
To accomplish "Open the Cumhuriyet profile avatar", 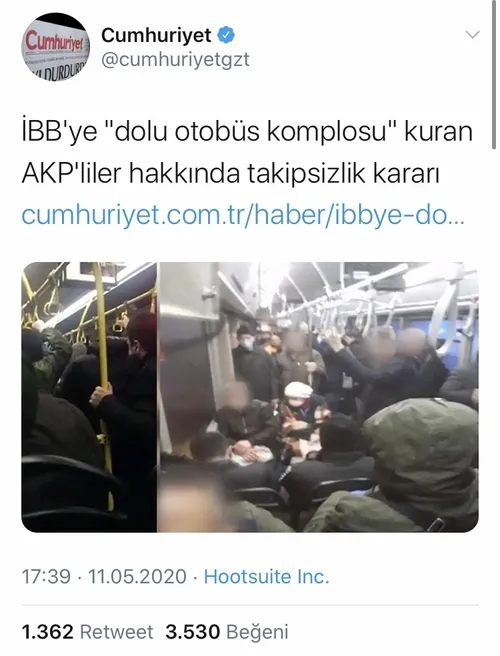I will click(55, 47).
